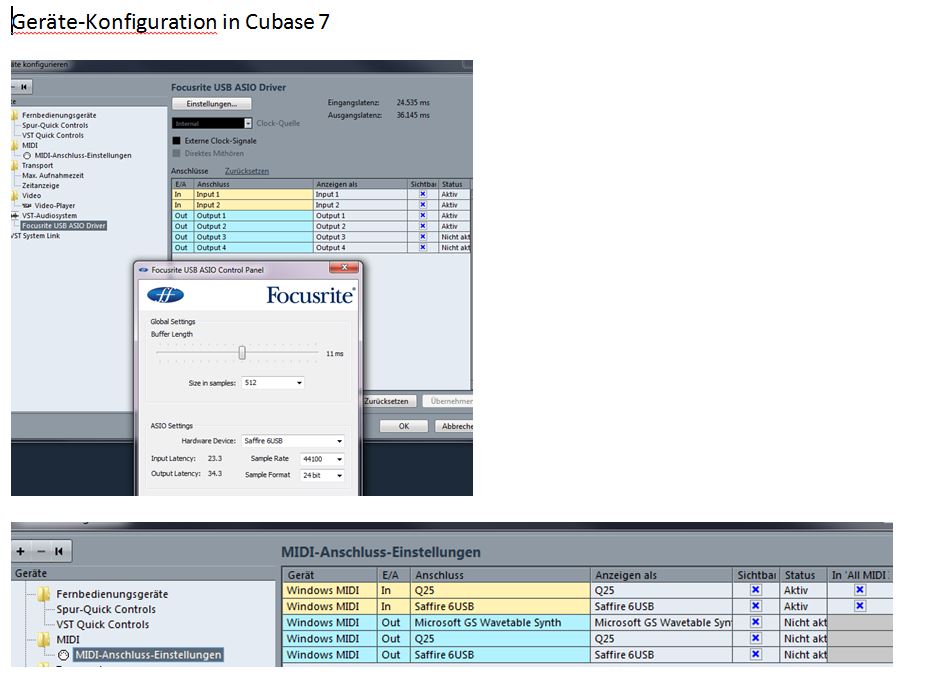
Task: Click the Anschluss column header in the MIDI table
Action: [500, 575]
